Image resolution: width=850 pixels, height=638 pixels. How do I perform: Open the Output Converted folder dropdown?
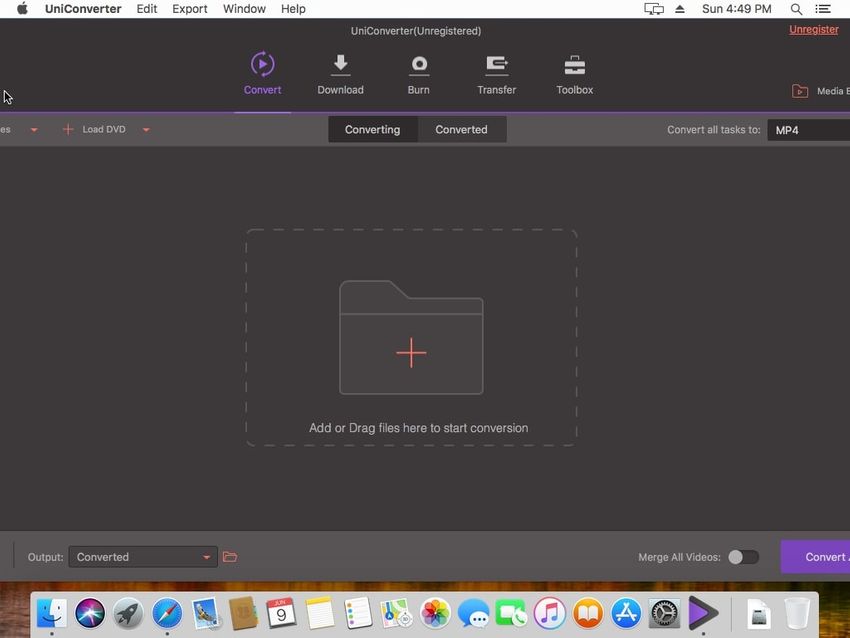click(x=142, y=557)
